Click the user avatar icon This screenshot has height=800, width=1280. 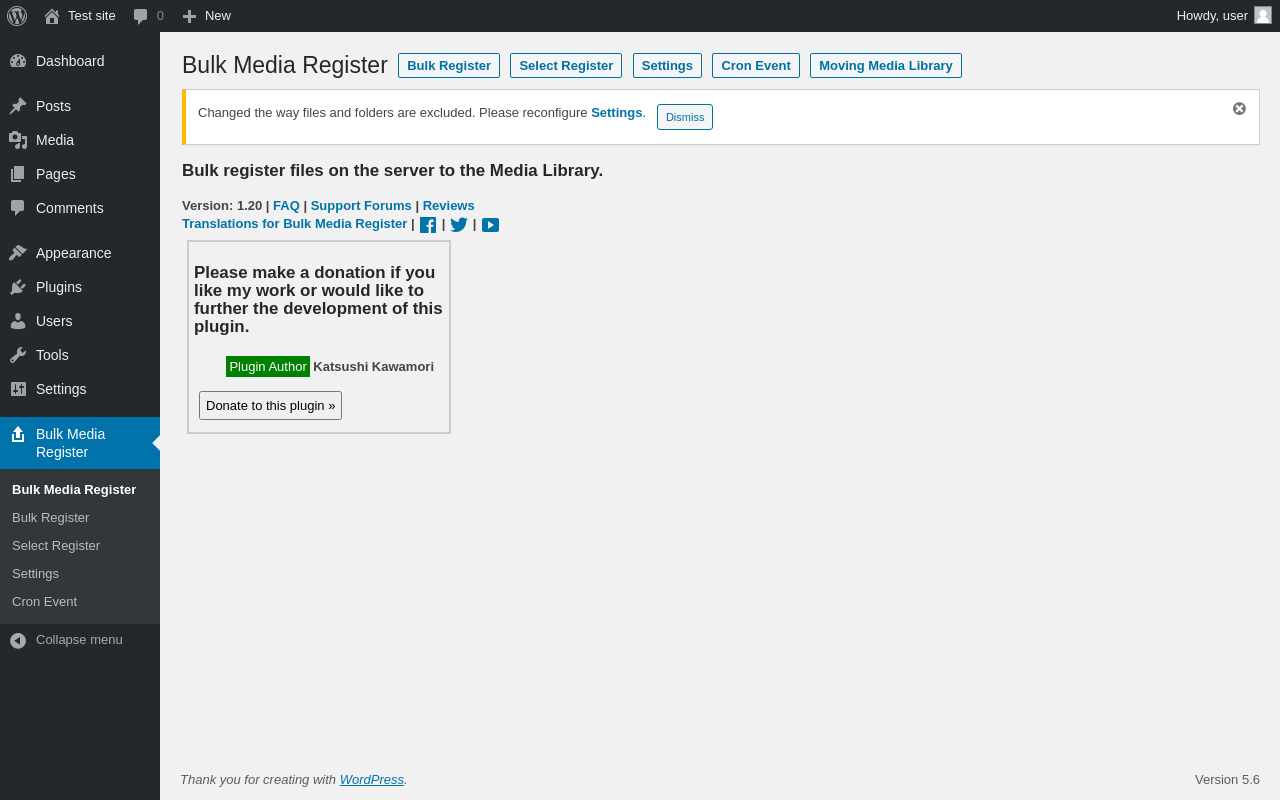pyautogui.click(x=1263, y=15)
